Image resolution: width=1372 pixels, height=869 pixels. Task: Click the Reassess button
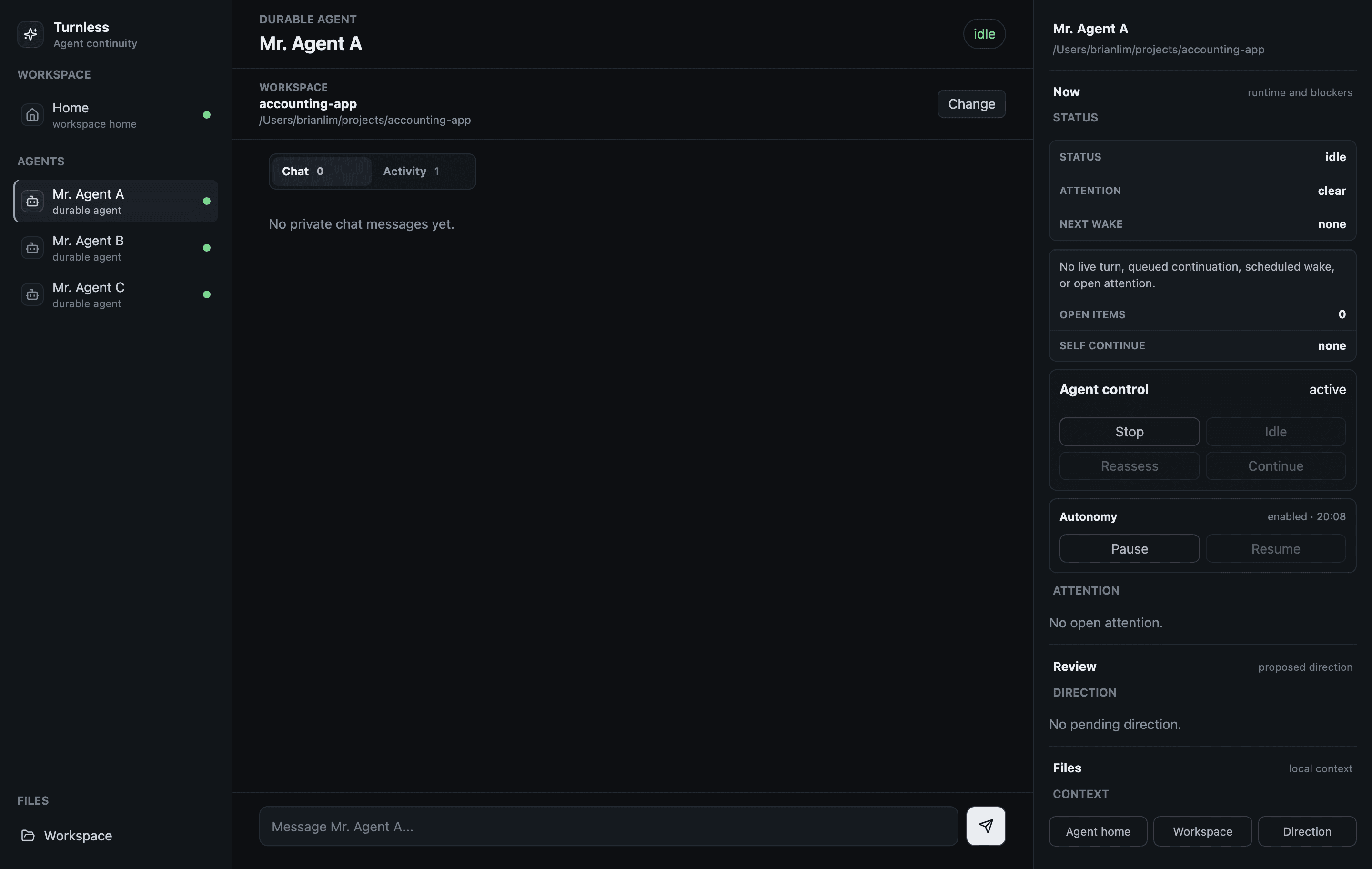1129,465
